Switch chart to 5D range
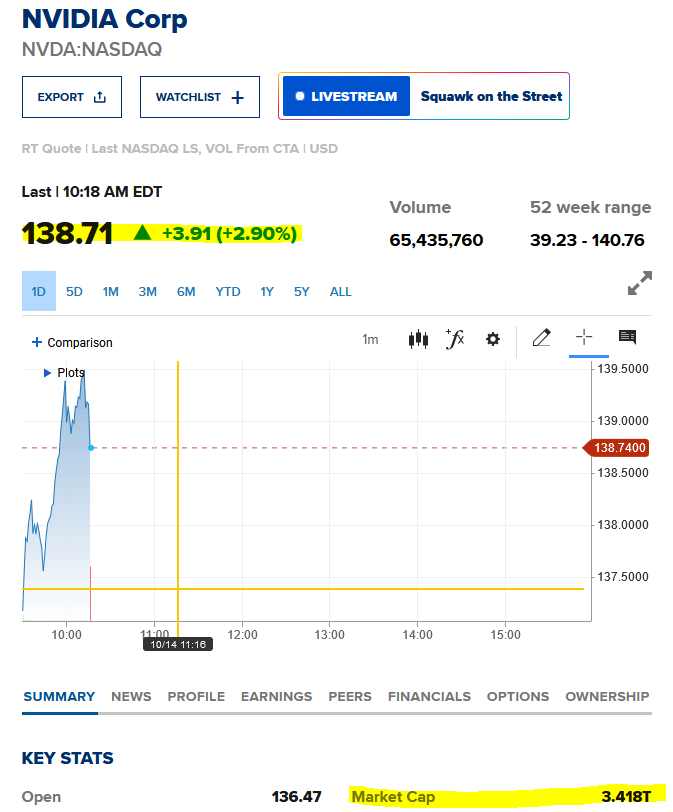673x812 pixels. 74,292
